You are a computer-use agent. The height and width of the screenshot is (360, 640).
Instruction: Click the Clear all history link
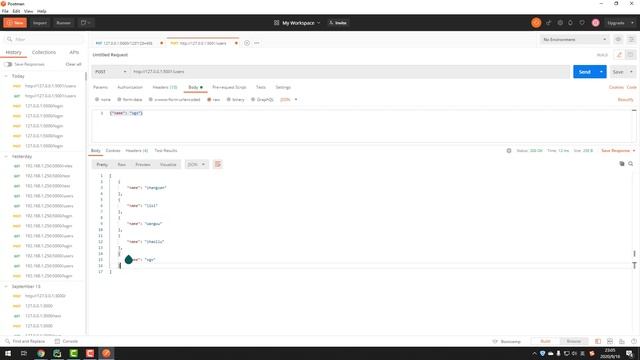coord(73,64)
